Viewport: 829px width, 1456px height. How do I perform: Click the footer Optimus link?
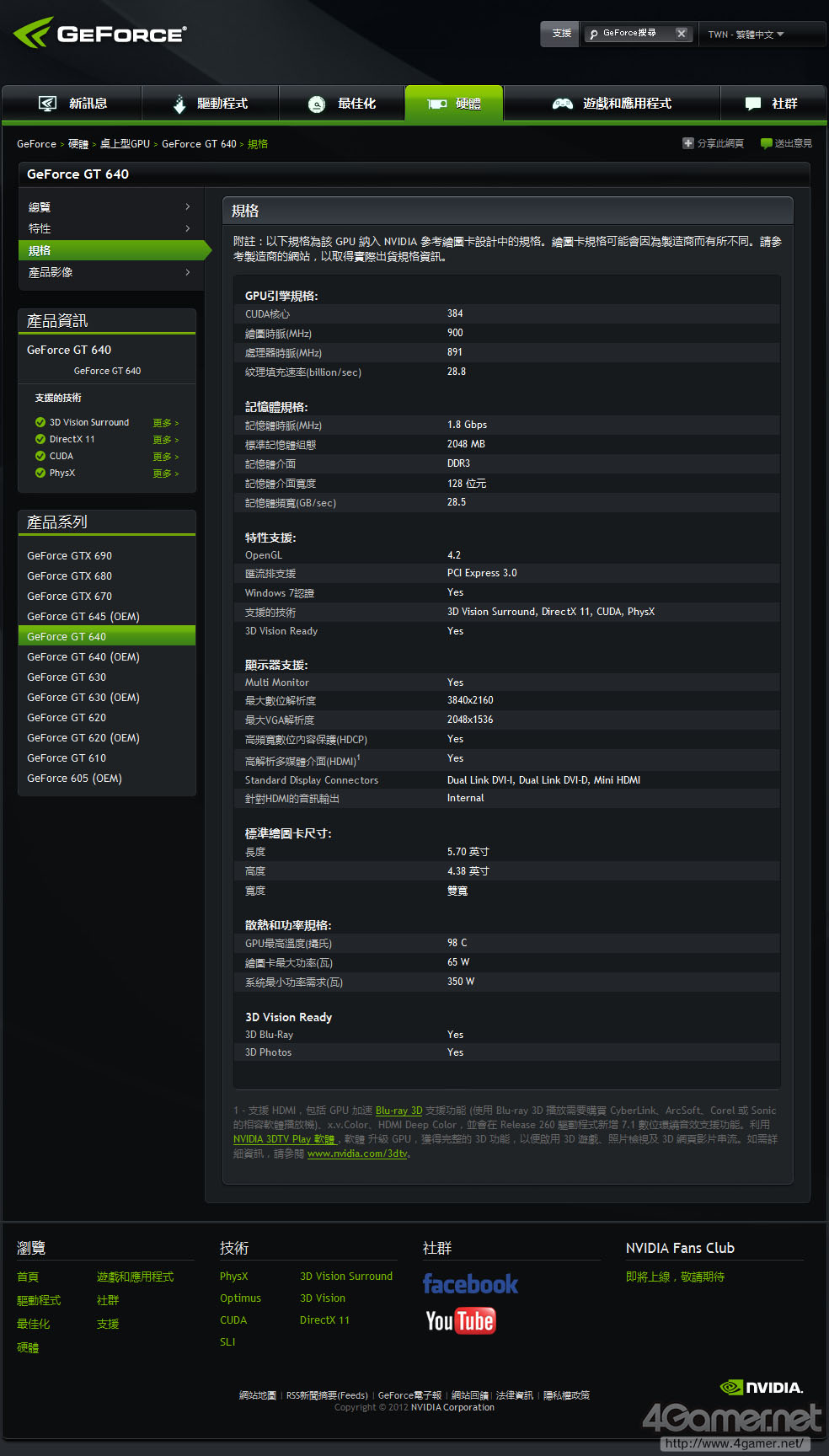coord(240,1298)
